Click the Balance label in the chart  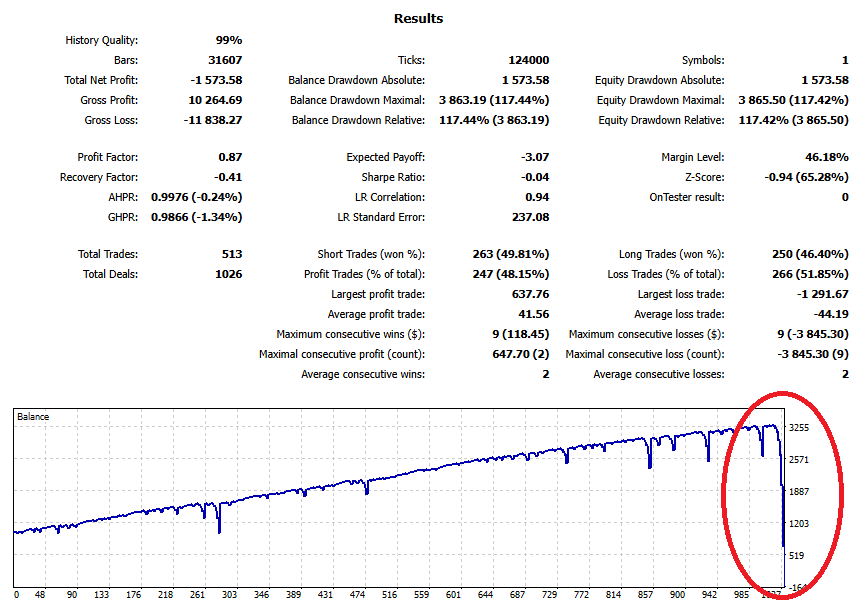pyautogui.click(x=33, y=416)
